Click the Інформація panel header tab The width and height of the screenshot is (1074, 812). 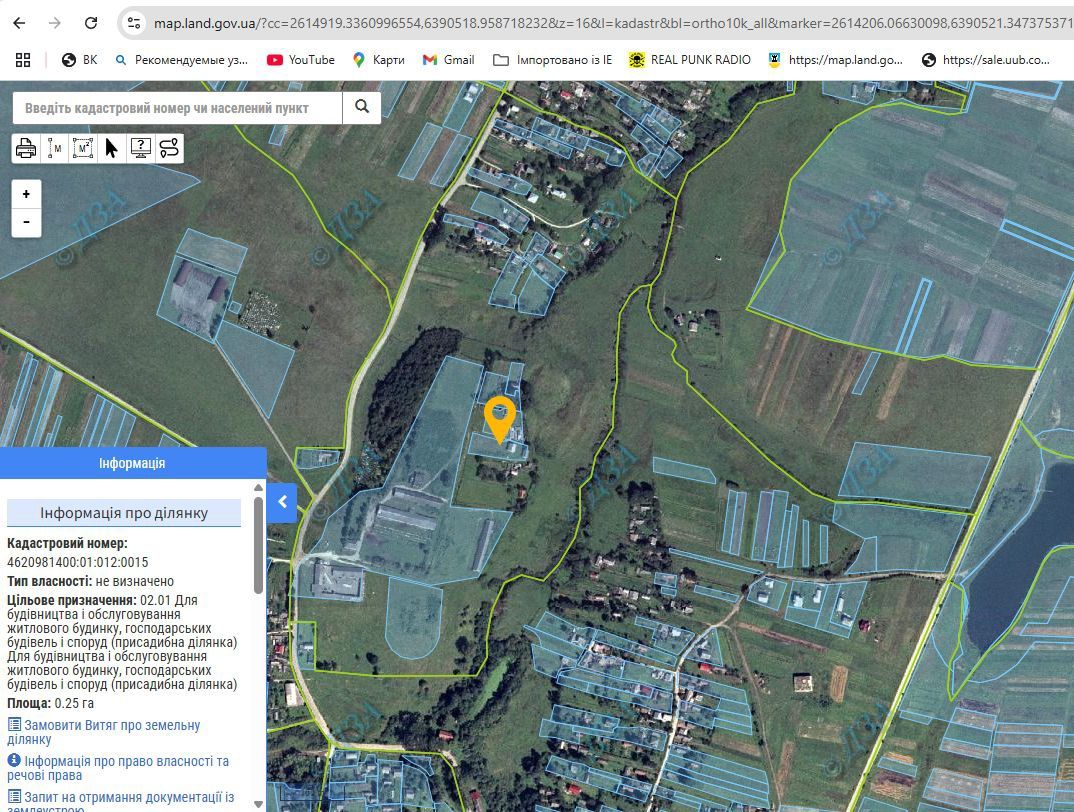click(133, 463)
